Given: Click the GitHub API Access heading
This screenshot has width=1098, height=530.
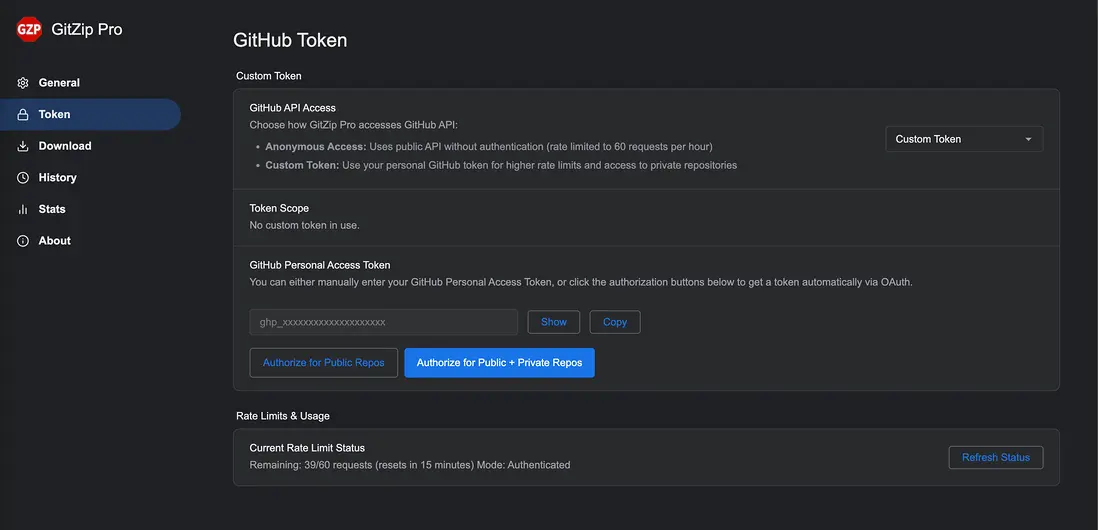Looking at the screenshot, I should pyautogui.click(x=293, y=108).
